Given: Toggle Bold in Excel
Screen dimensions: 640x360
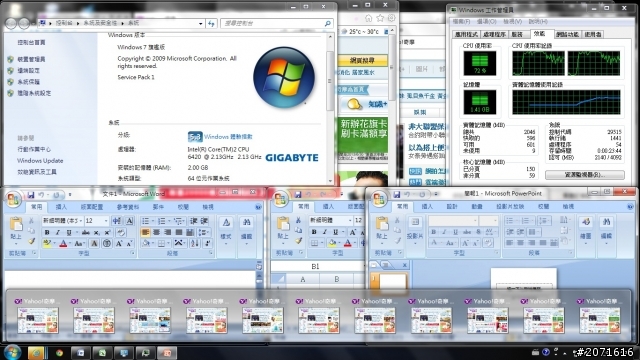Looking at the screenshot, I should click(x=314, y=232).
